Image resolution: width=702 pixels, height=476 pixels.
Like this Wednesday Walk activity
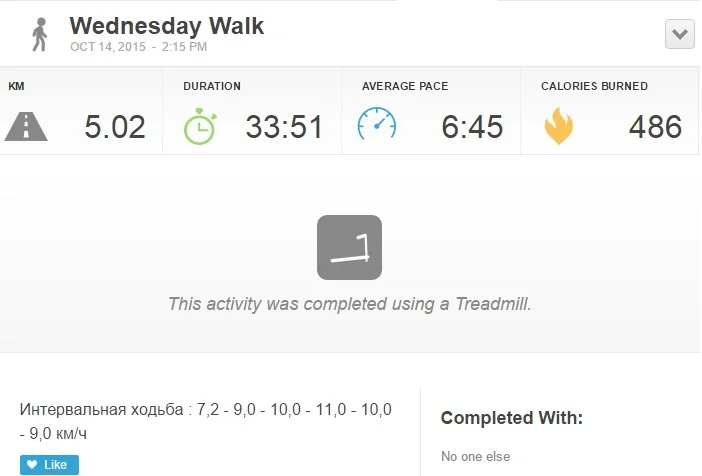[x=49, y=465]
